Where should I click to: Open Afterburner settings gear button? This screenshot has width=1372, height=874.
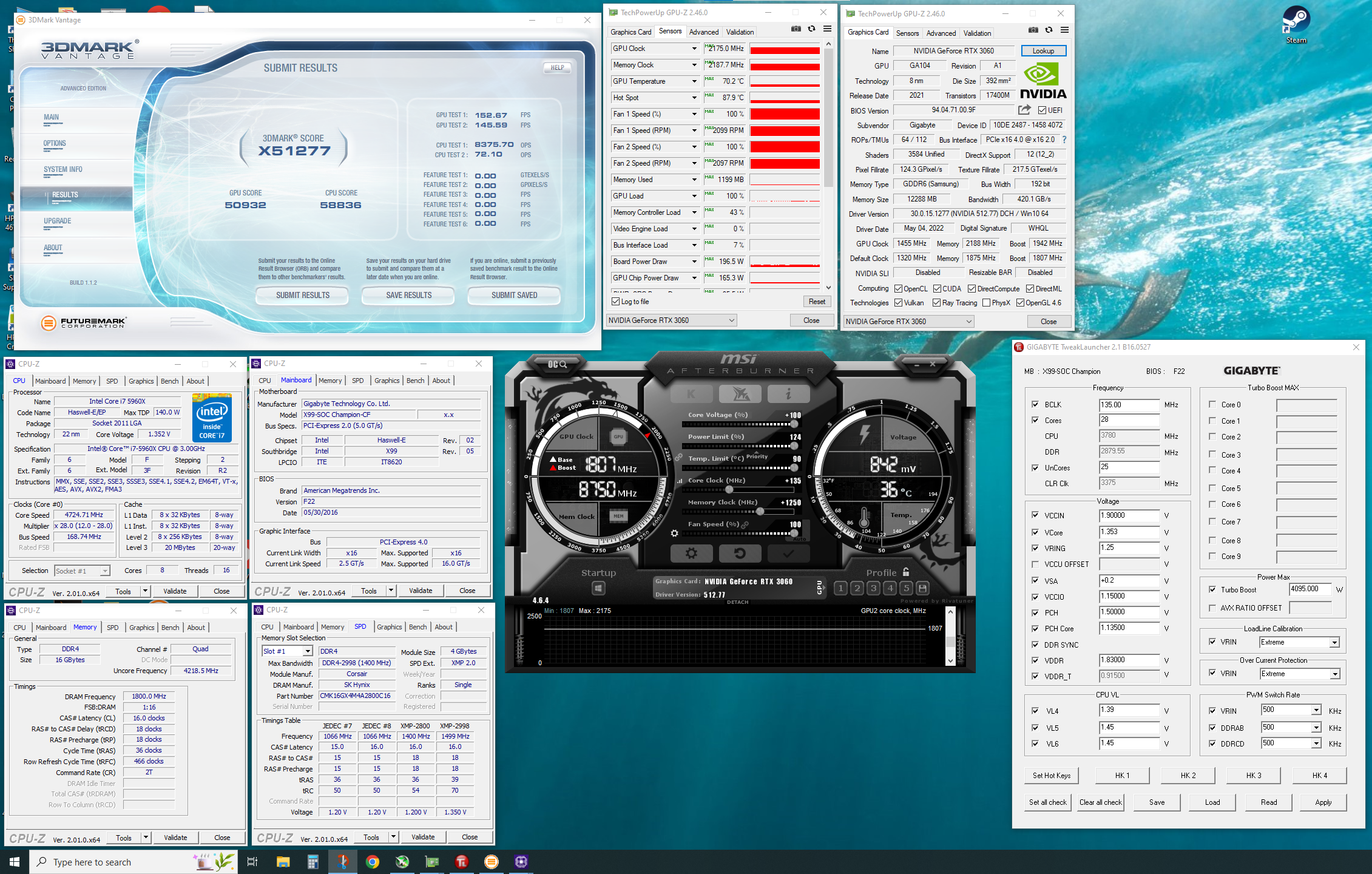click(x=691, y=553)
